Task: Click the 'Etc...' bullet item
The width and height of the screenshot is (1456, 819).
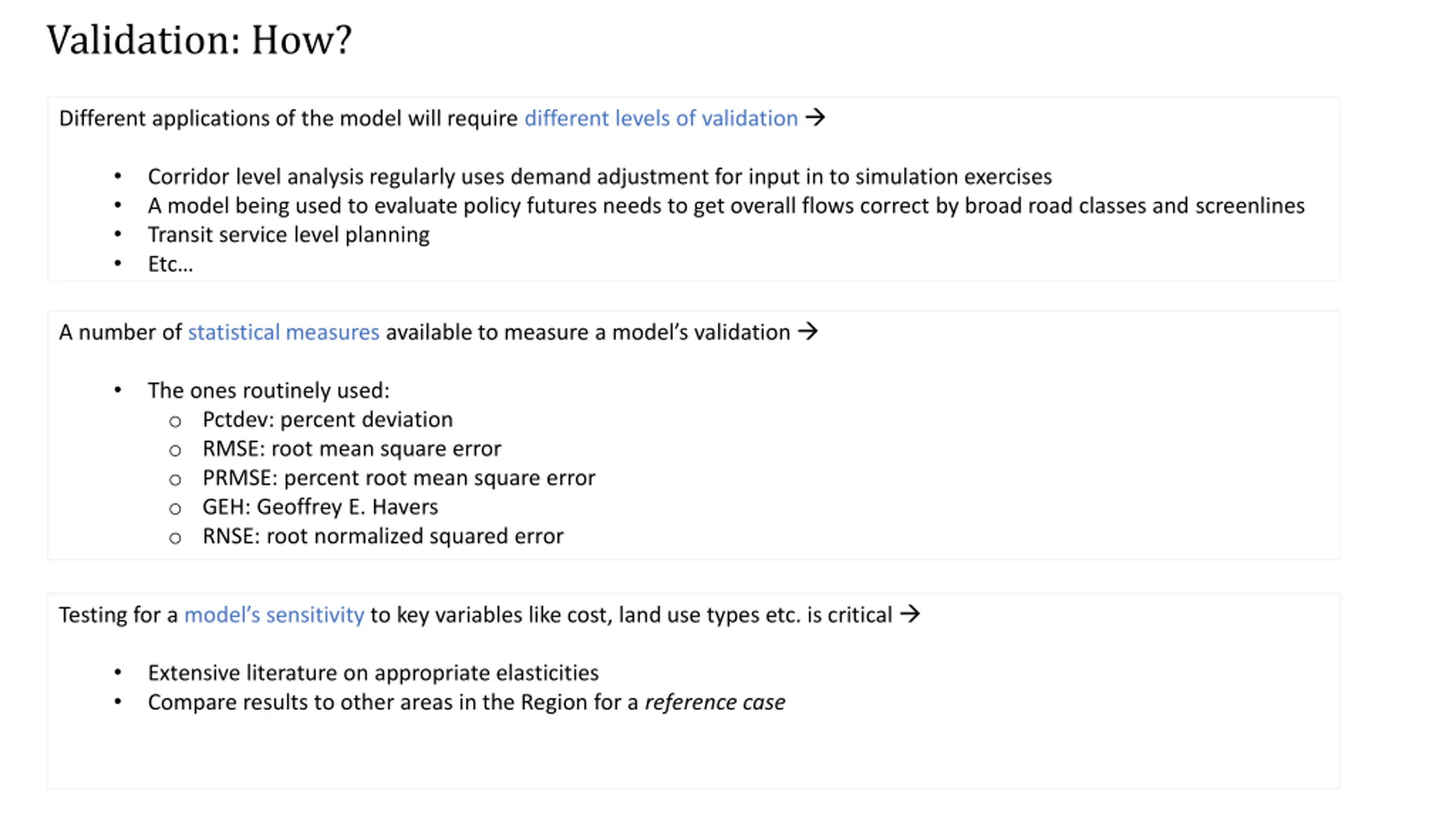Action: pos(170,264)
